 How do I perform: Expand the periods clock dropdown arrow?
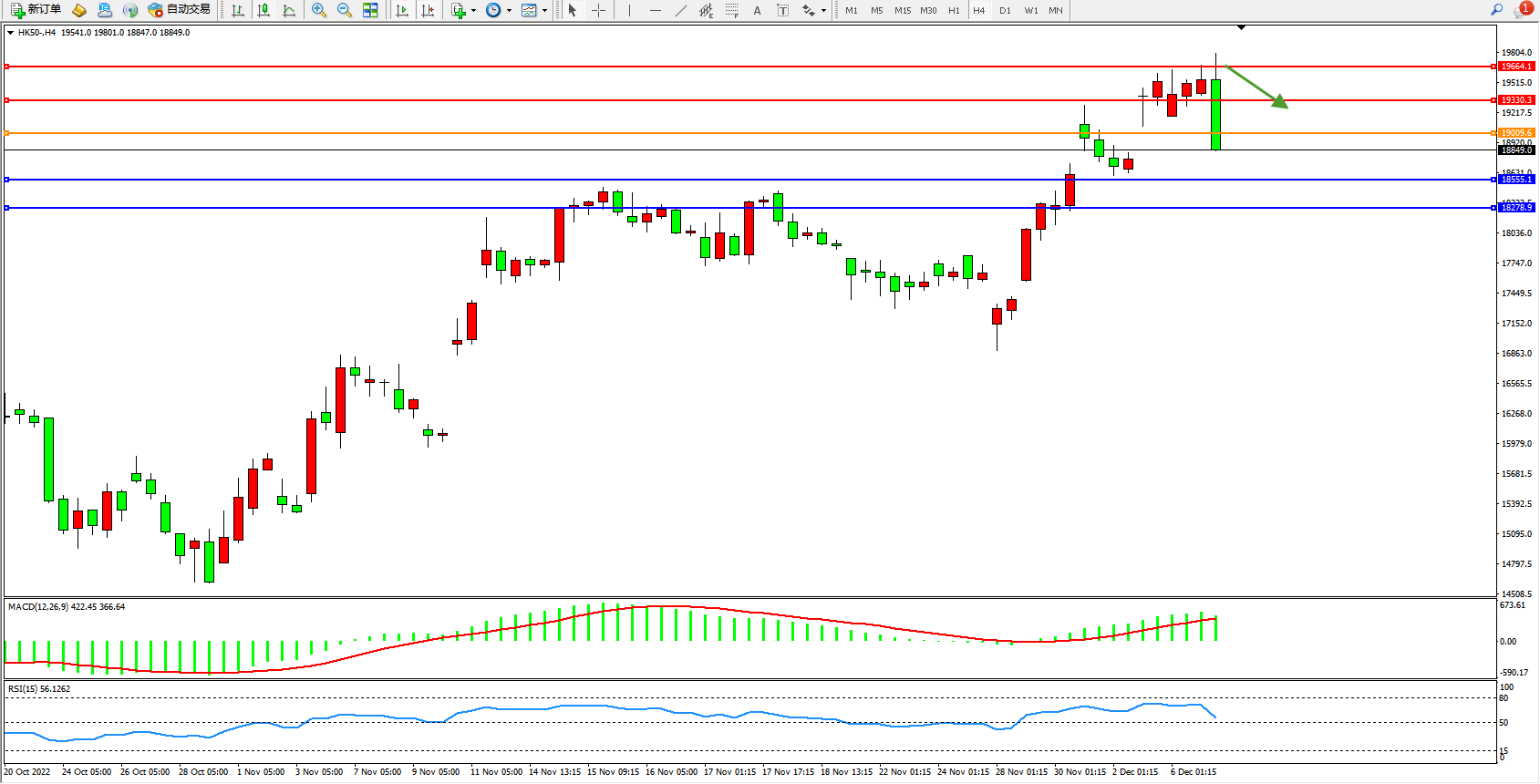pos(508,11)
